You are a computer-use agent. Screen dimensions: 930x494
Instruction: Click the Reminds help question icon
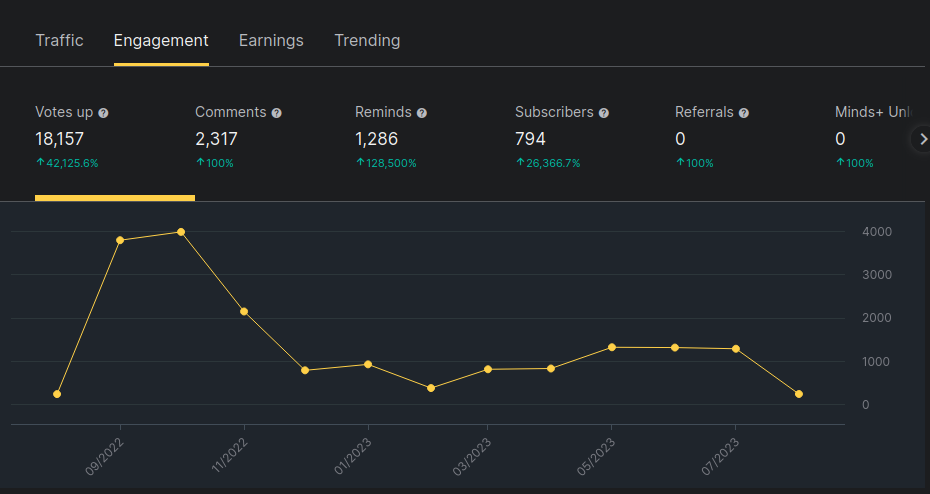(x=422, y=113)
